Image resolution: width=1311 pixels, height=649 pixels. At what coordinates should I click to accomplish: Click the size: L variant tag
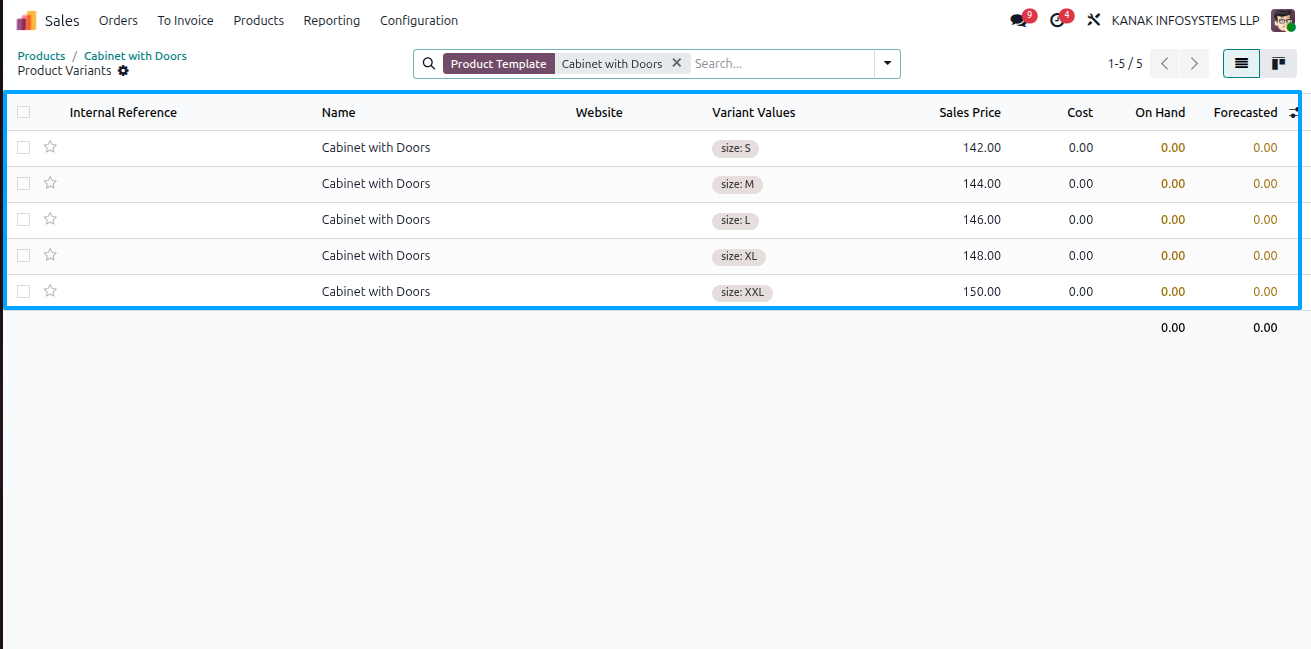coord(735,220)
